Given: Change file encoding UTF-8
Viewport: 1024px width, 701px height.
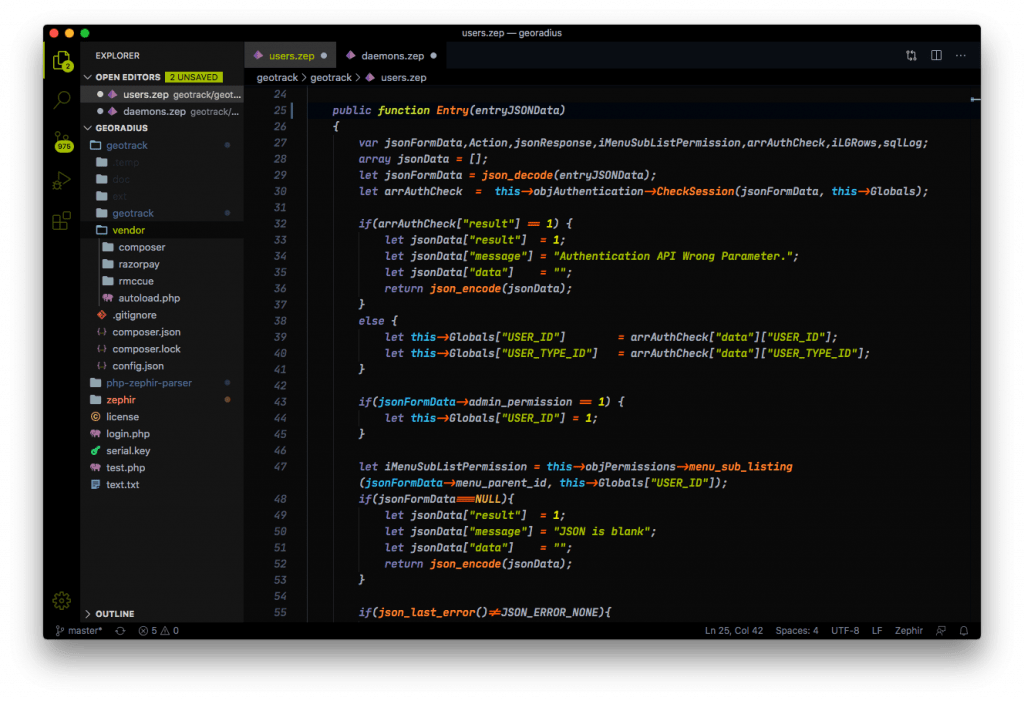Looking at the screenshot, I should (x=844, y=630).
